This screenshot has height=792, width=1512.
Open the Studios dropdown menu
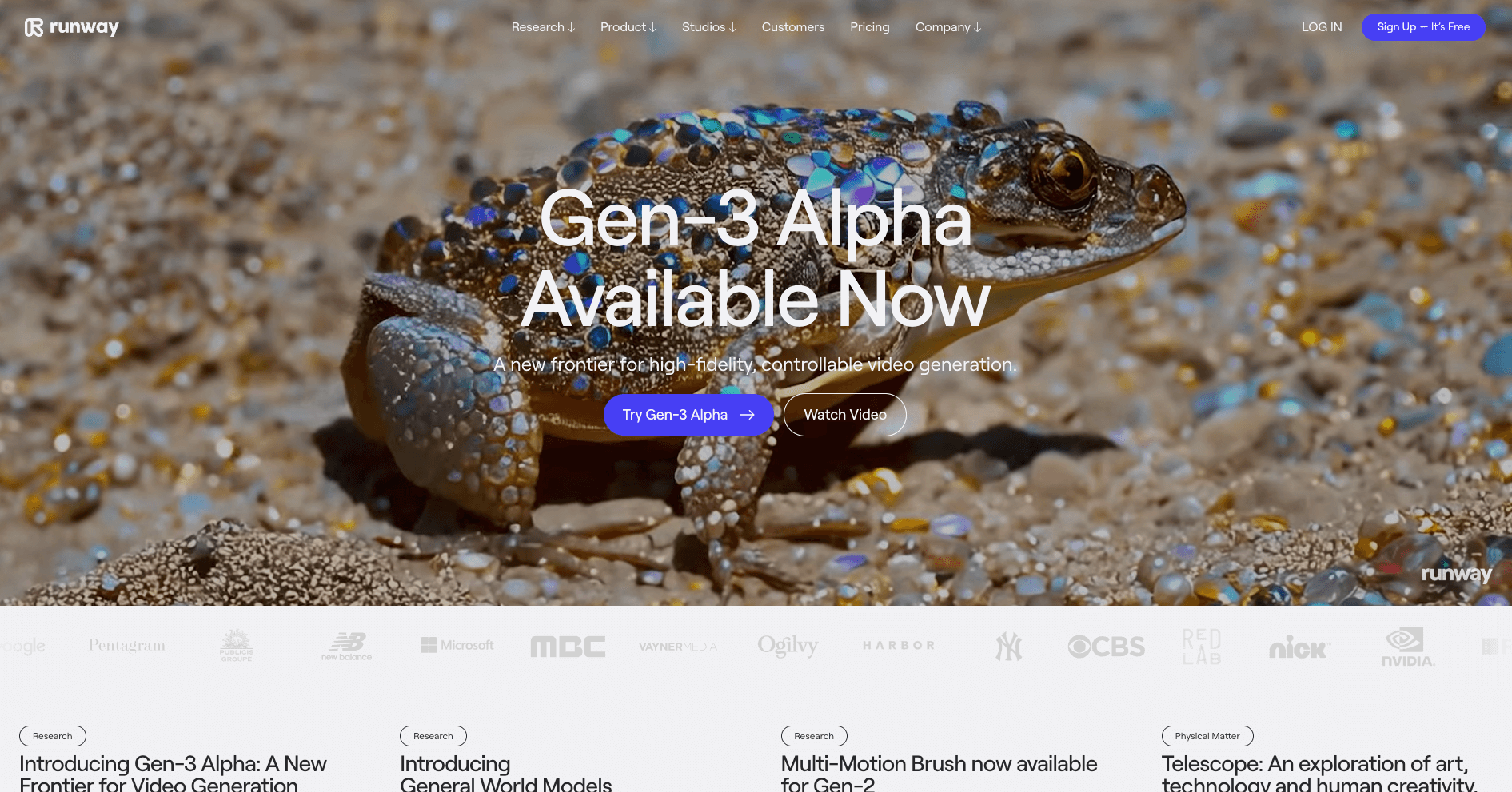(709, 27)
